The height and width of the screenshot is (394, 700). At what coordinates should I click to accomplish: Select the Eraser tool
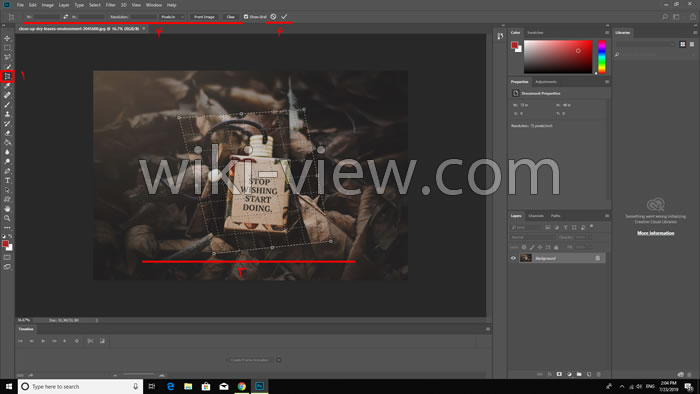click(x=7, y=133)
